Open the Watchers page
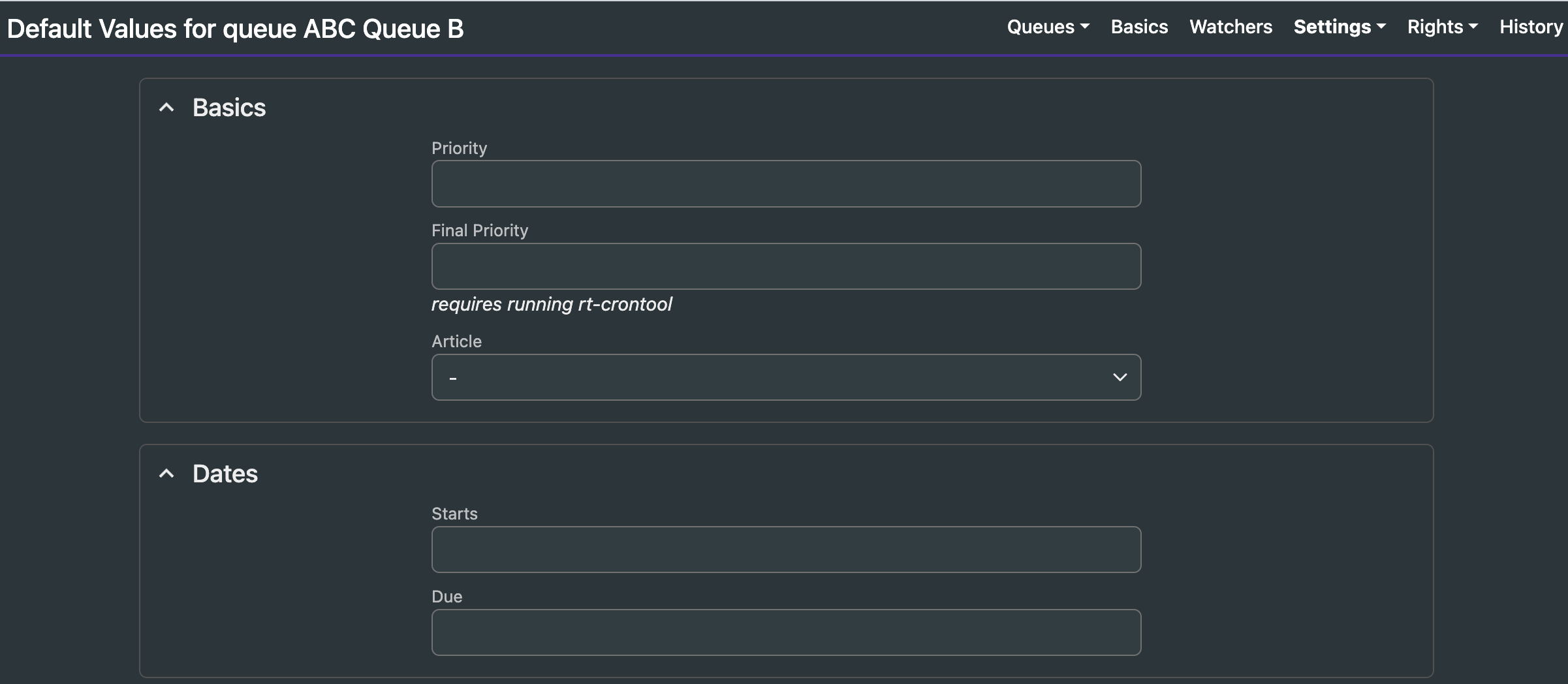 (1231, 27)
